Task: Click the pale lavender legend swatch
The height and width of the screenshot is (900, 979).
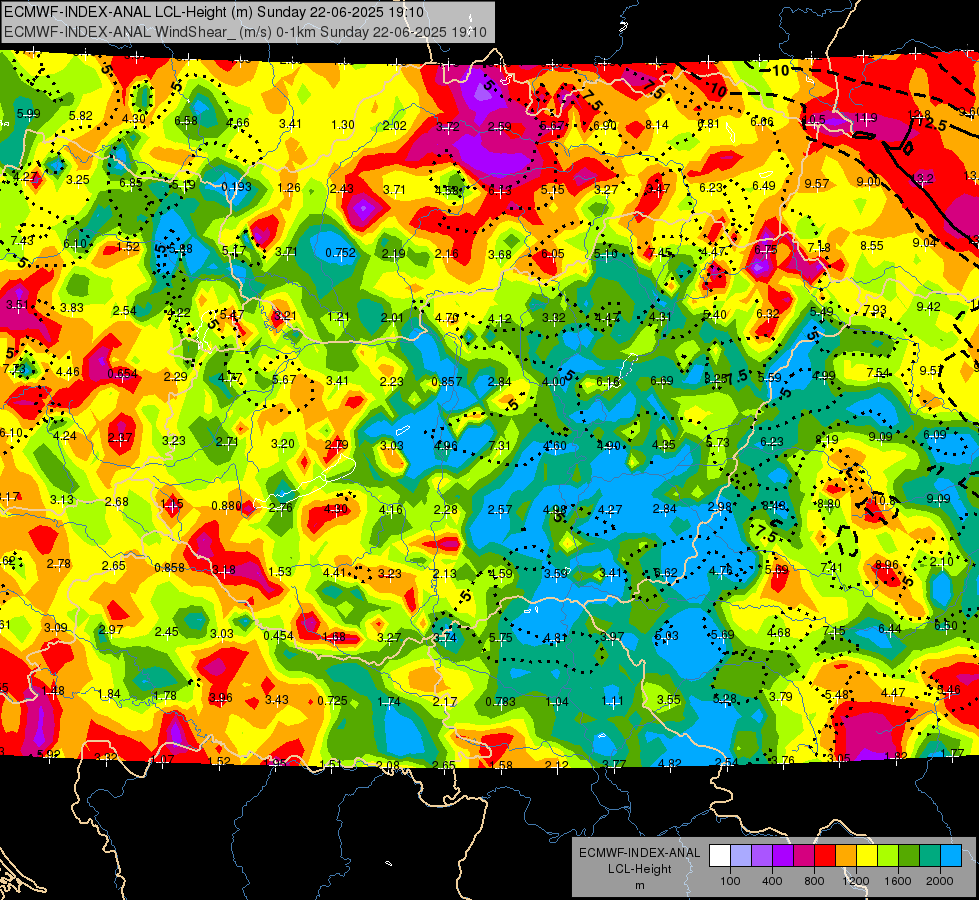Action: pyautogui.click(x=741, y=856)
